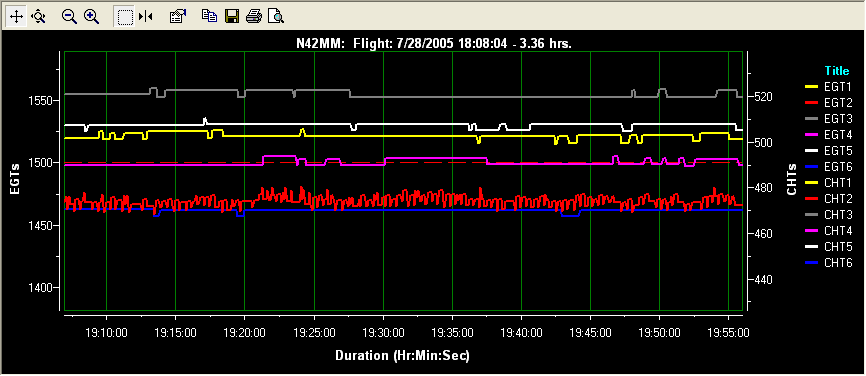Click the blue CHT6 legend swatch
This screenshot has height=376, width=866.
812,262
